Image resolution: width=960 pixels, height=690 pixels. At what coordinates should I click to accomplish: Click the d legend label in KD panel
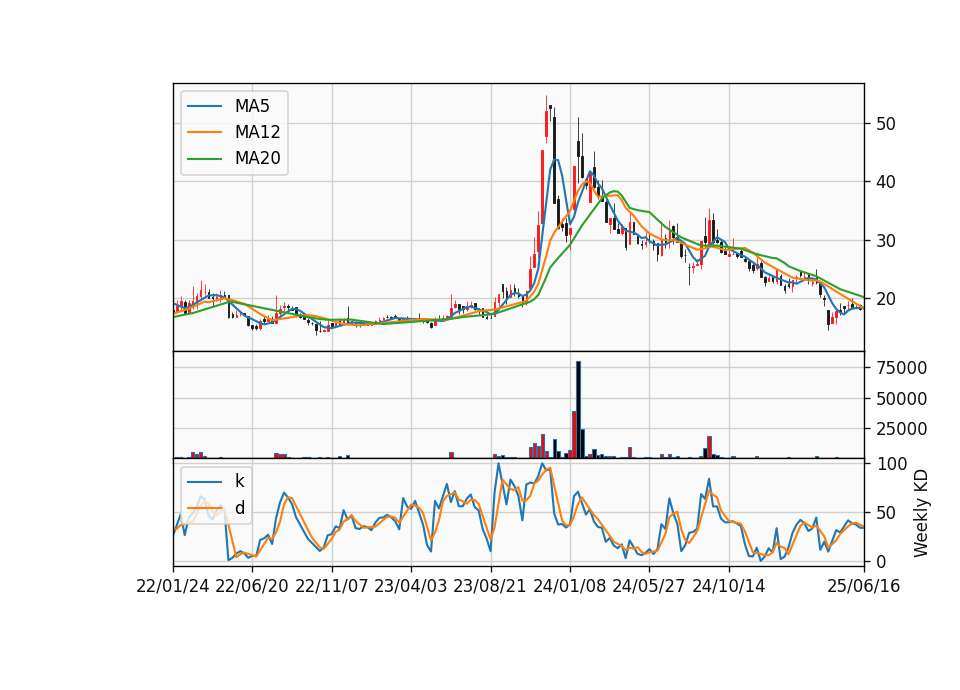pos(240,508)
